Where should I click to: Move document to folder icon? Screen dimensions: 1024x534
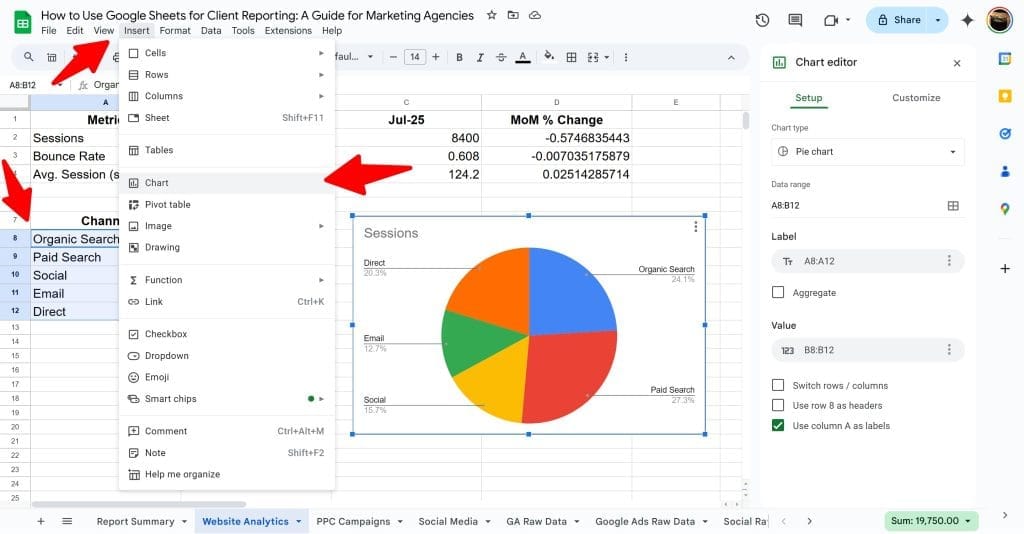(513, 15)
